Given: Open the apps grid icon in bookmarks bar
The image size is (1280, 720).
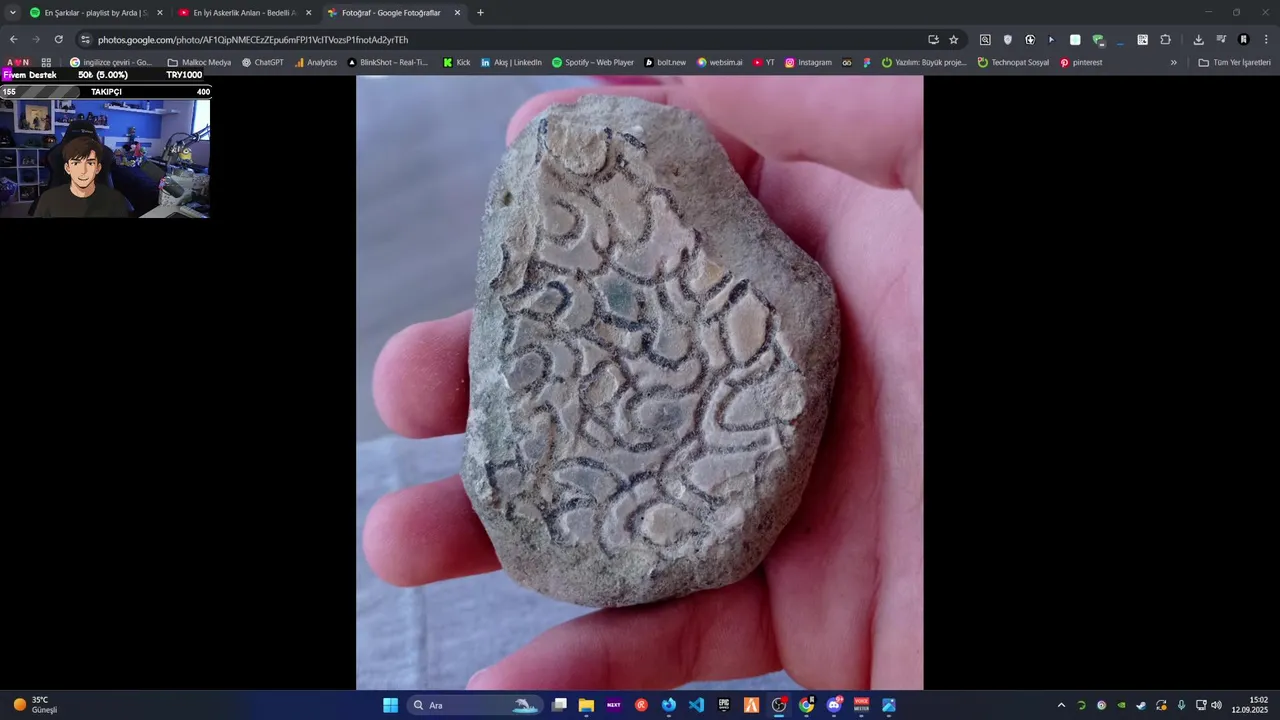Looking at the screenshot, I should click(46, 62).
